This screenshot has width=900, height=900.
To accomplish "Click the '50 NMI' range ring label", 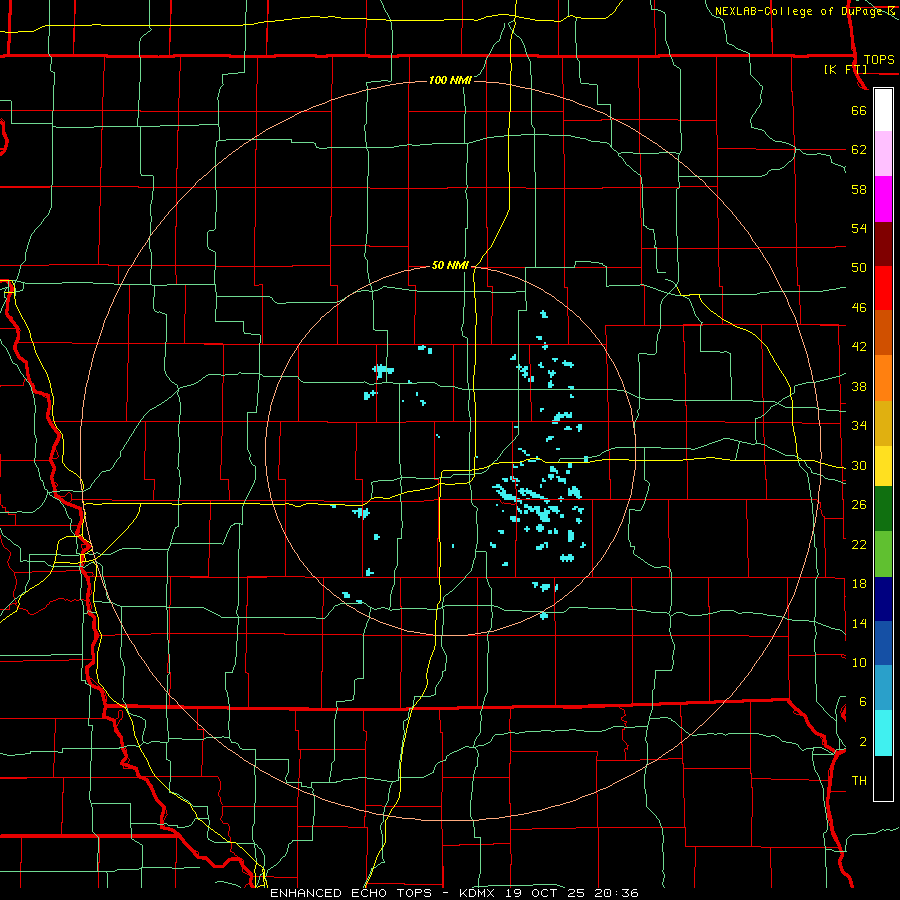I will click(451, 265).
